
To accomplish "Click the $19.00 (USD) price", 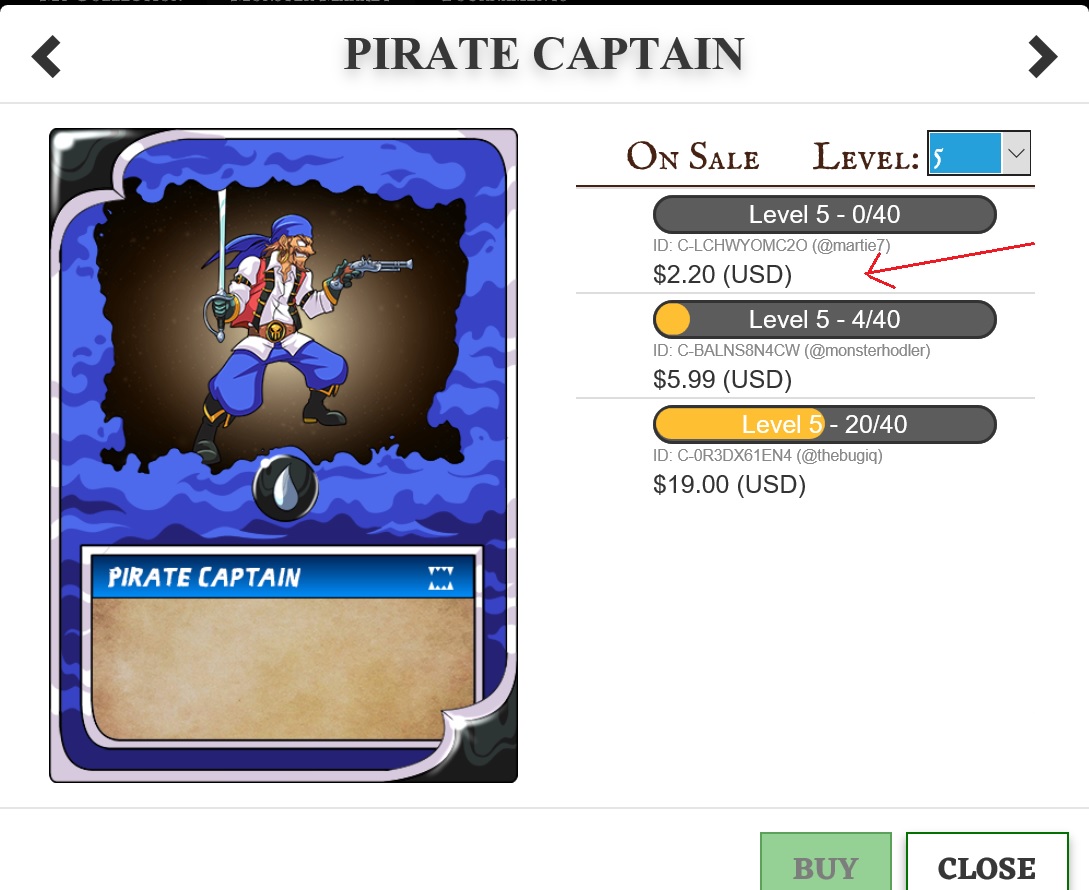I will [x=729, y=484].
